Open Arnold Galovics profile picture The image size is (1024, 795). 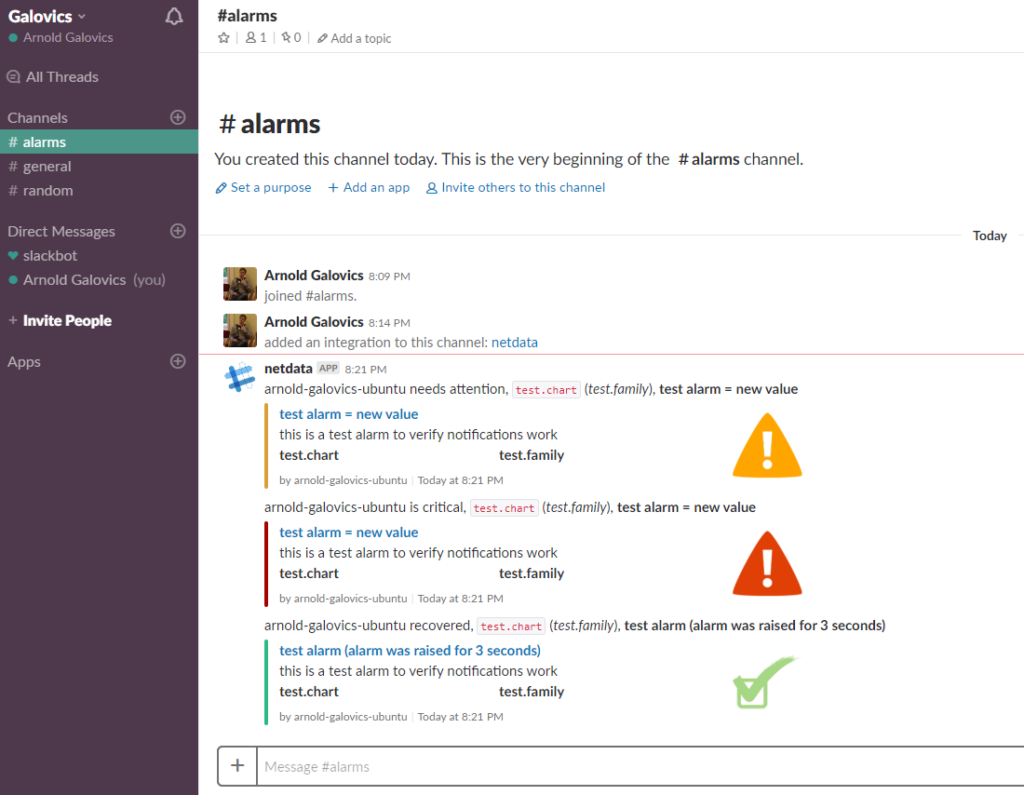pyautogui.click(x=239, y=283)
